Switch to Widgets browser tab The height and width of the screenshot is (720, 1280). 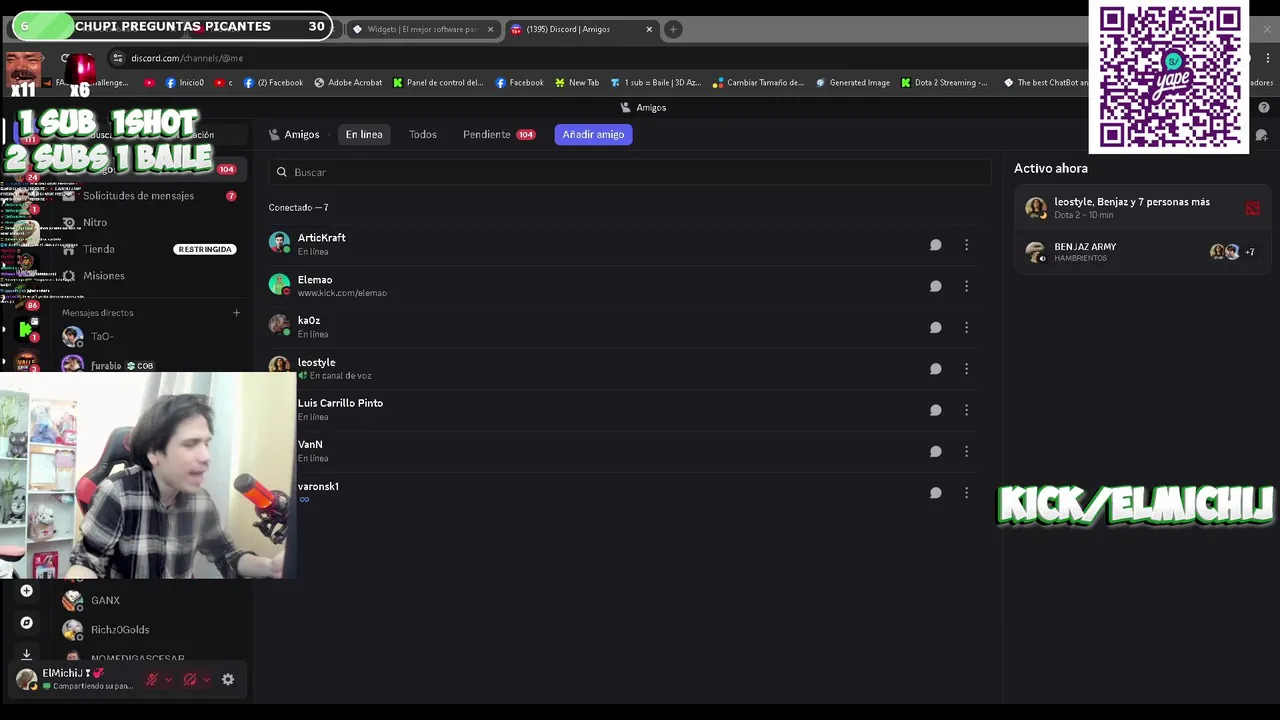(x=421, y=29)
